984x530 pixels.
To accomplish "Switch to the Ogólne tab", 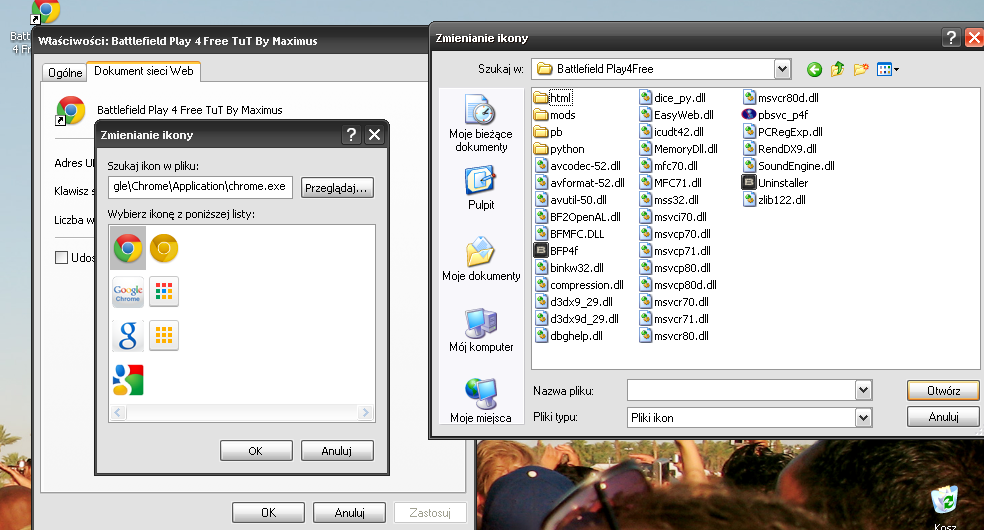I will (65, 73).
